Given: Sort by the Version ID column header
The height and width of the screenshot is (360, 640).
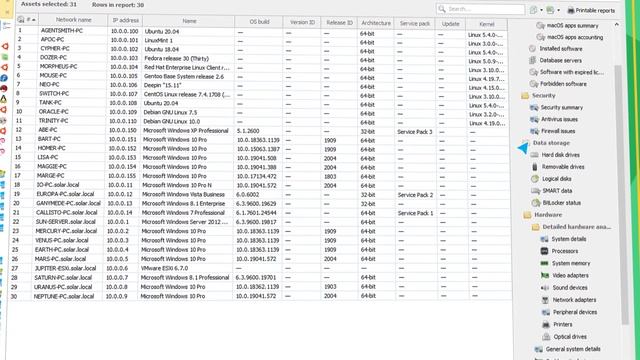Looking at the screenshot, I should [x=302, y=22].
